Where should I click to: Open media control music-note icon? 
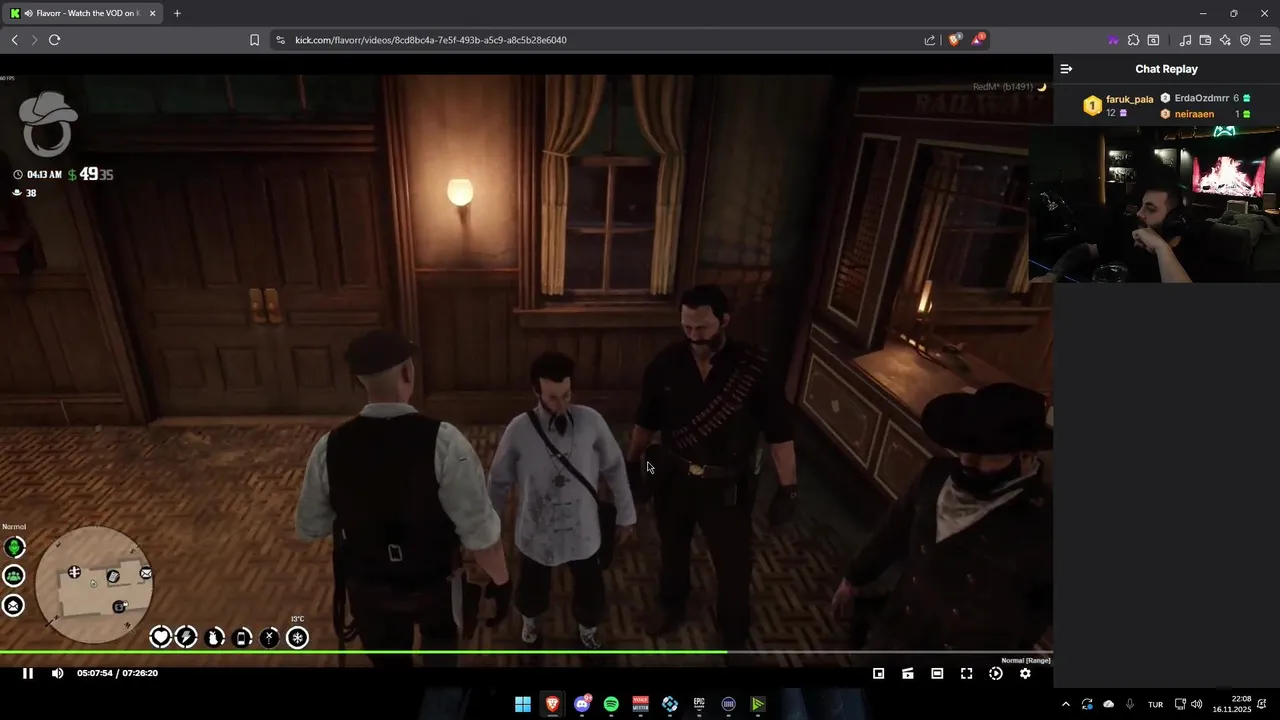pyautogui.click(x=1185, y=40)
